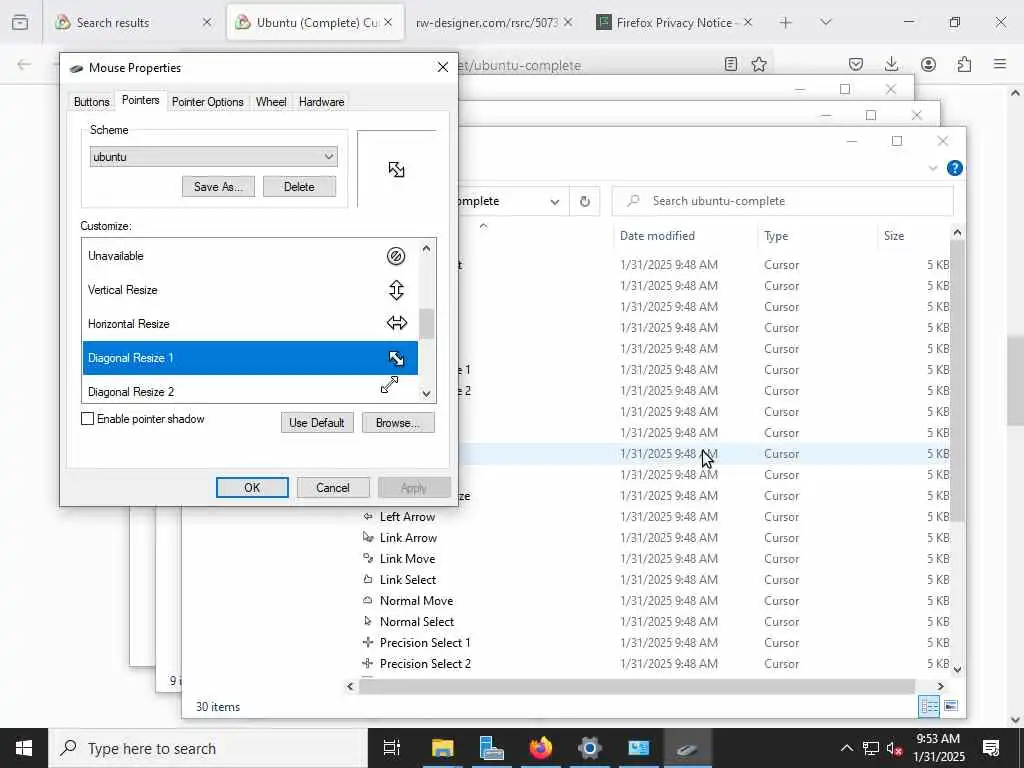
Task: Click the Explorer horizontal scrollbar thumb
Action: 637,686
